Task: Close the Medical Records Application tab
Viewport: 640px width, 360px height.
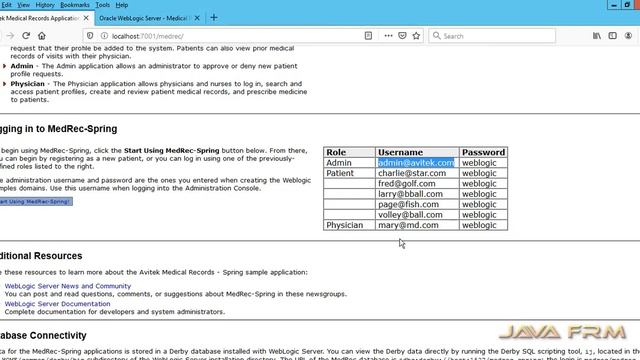Action: pos(86,18)
